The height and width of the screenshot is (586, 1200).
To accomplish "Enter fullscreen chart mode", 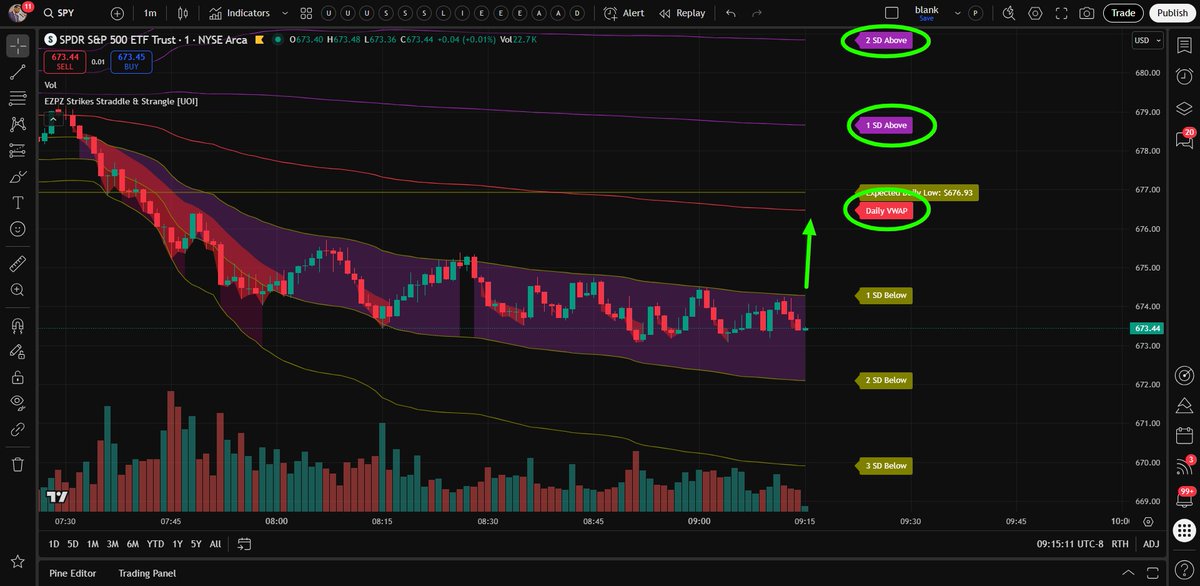I will click(x=1061, y=13).
